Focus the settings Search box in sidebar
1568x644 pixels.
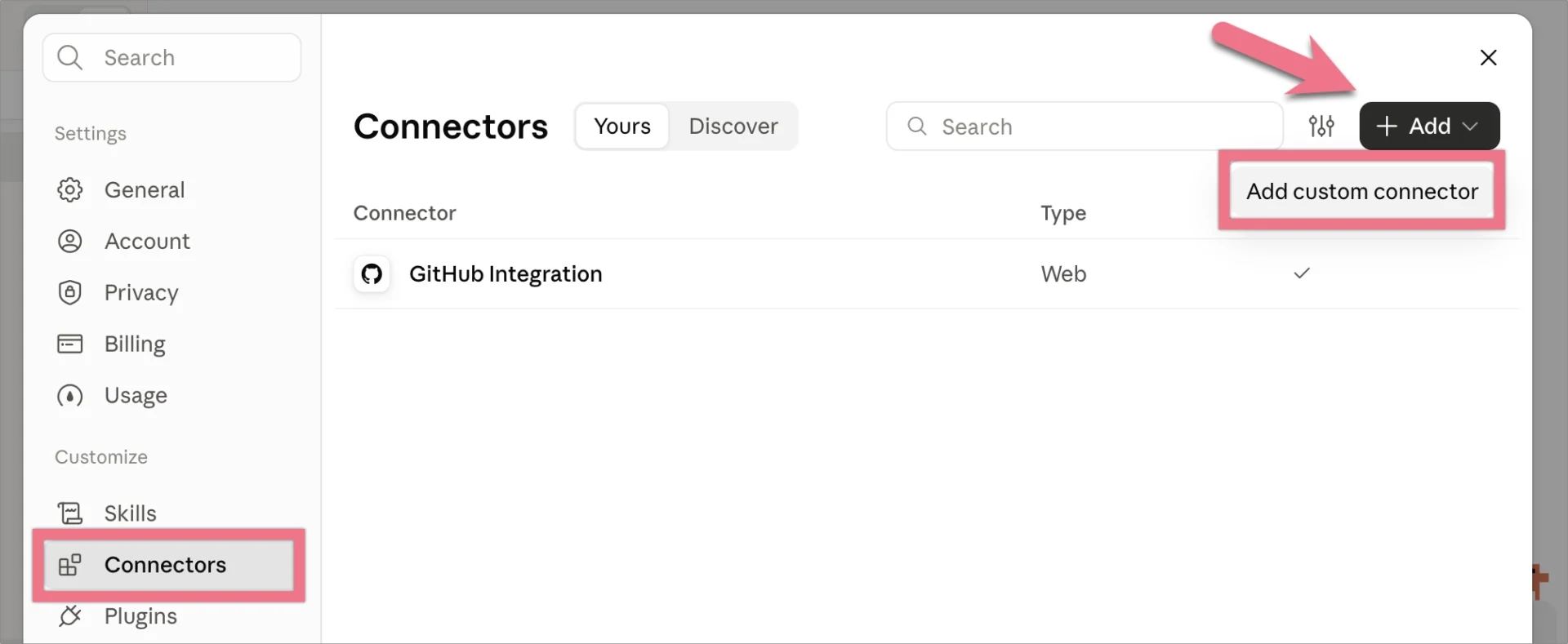coord(171,57)
